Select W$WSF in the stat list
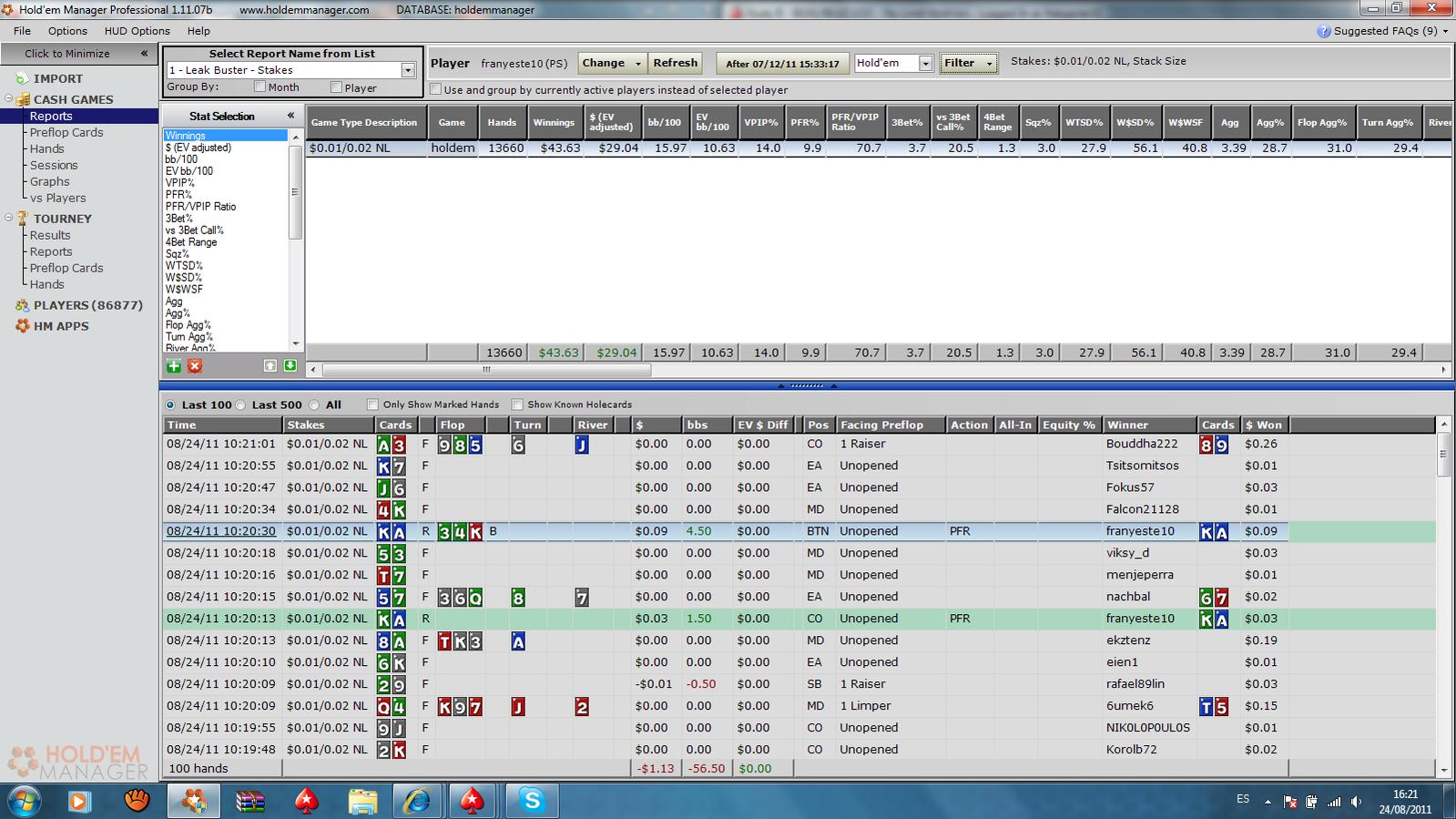Viewport: 1456px width, 819px height. click(x=184, y=289)
